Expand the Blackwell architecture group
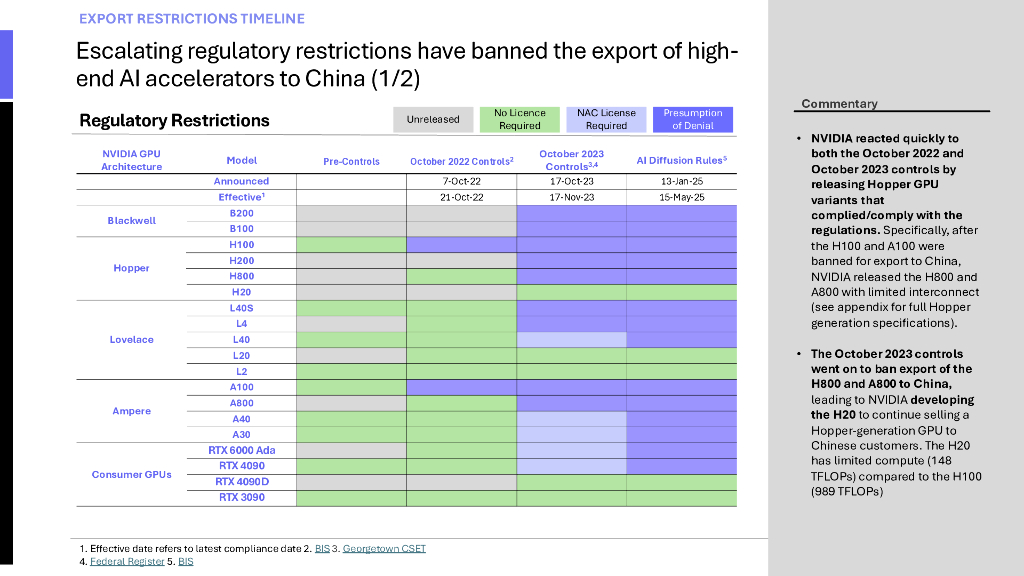The width and height of the screenshot is (1024, 576). [x=131, y=220]
